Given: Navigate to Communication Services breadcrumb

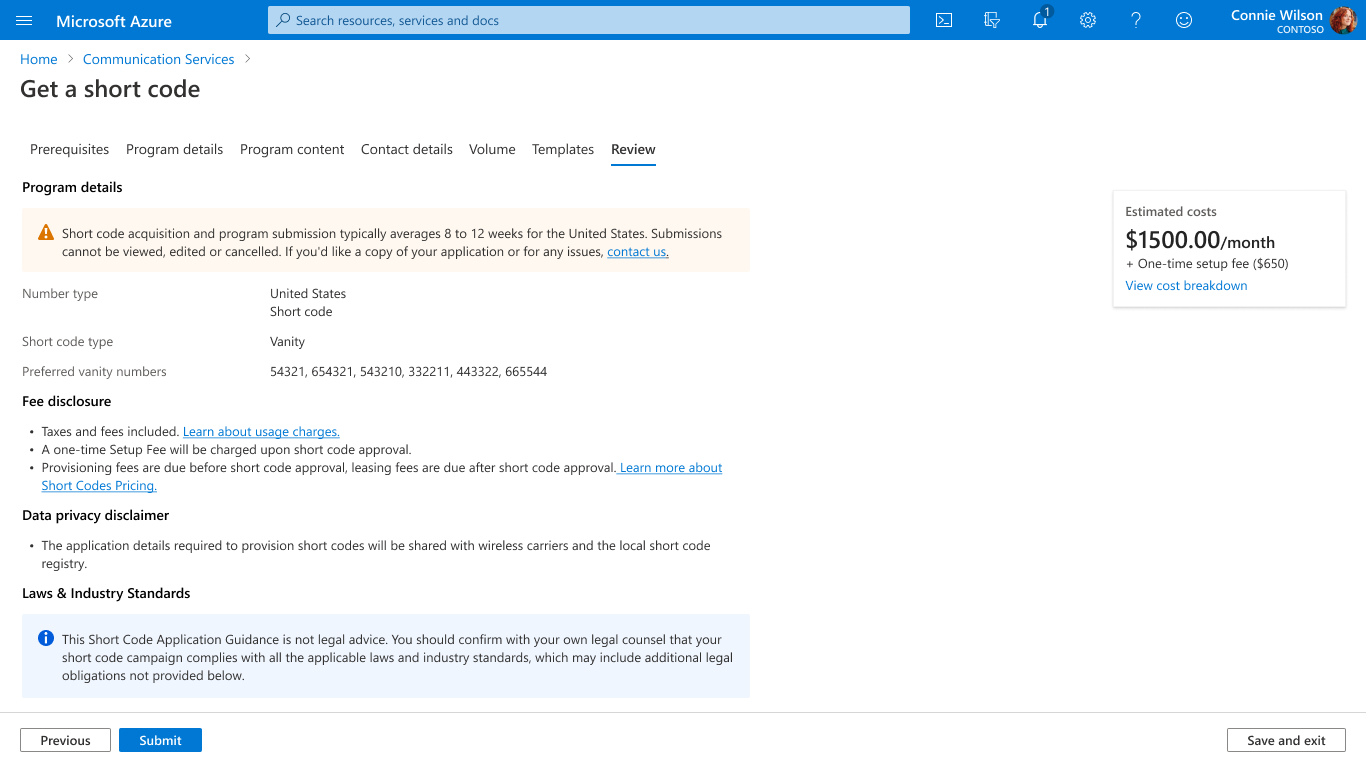Looking at the screenshot, I should tap(158, 59).
